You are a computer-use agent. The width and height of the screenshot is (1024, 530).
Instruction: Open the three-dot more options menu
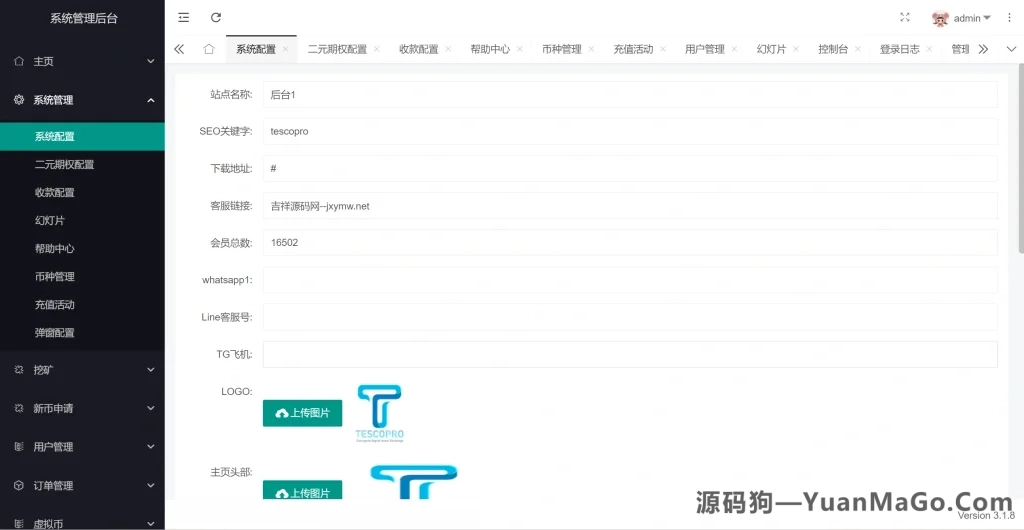click(1010, 18)
